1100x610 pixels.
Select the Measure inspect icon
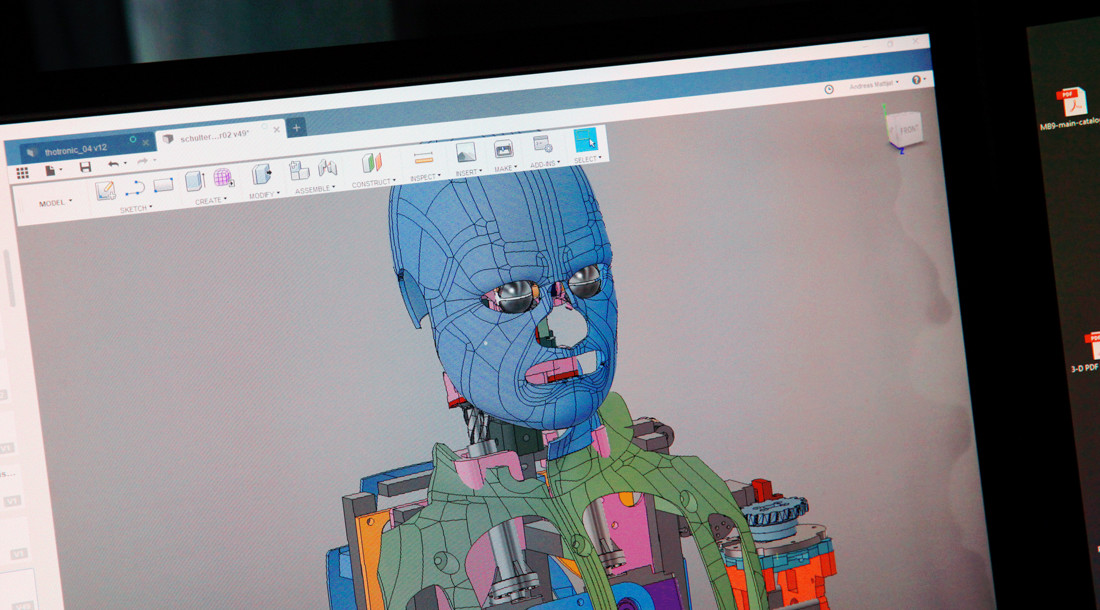[424, 158]
